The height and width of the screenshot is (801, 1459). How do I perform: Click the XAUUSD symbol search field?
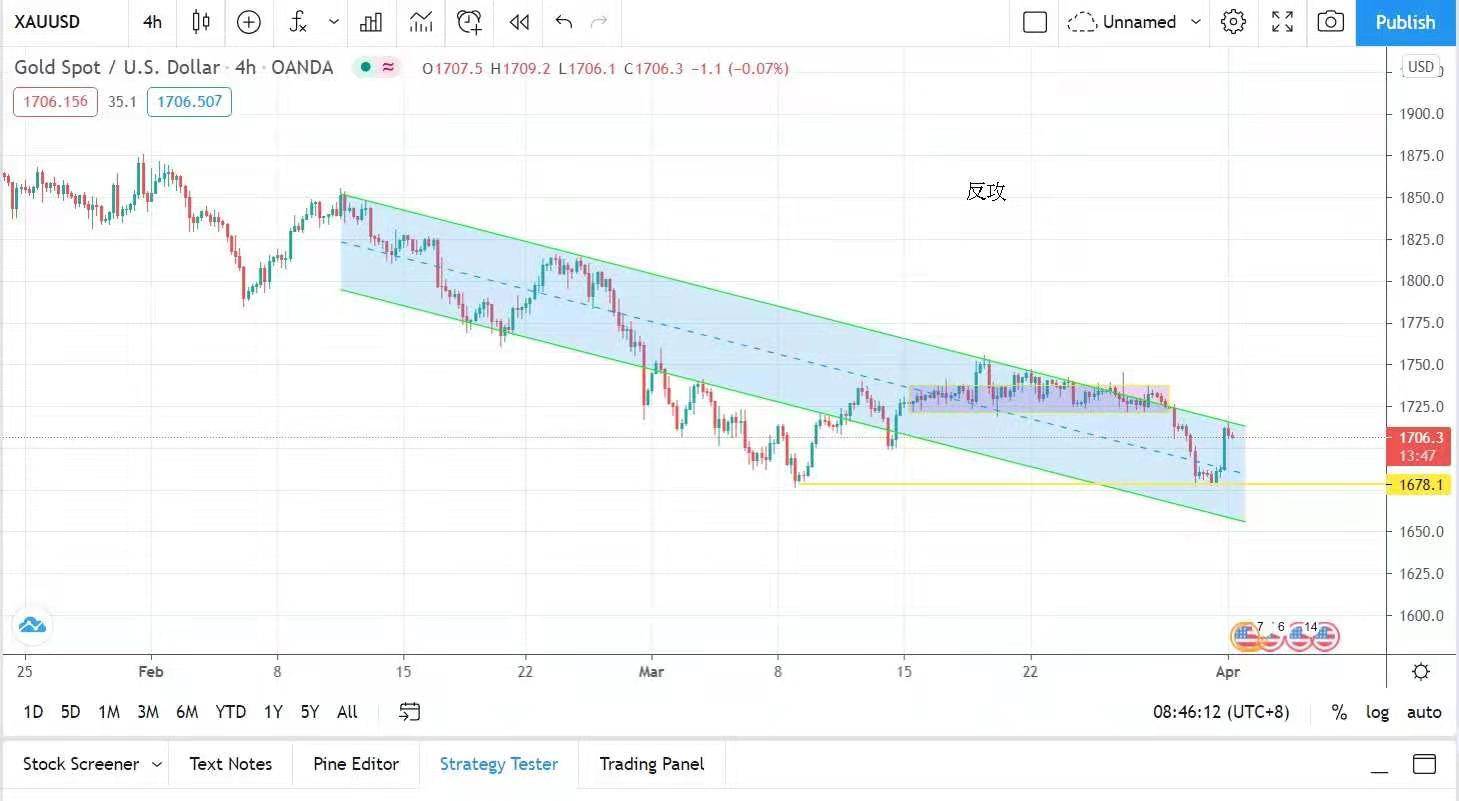click(48, 22)
